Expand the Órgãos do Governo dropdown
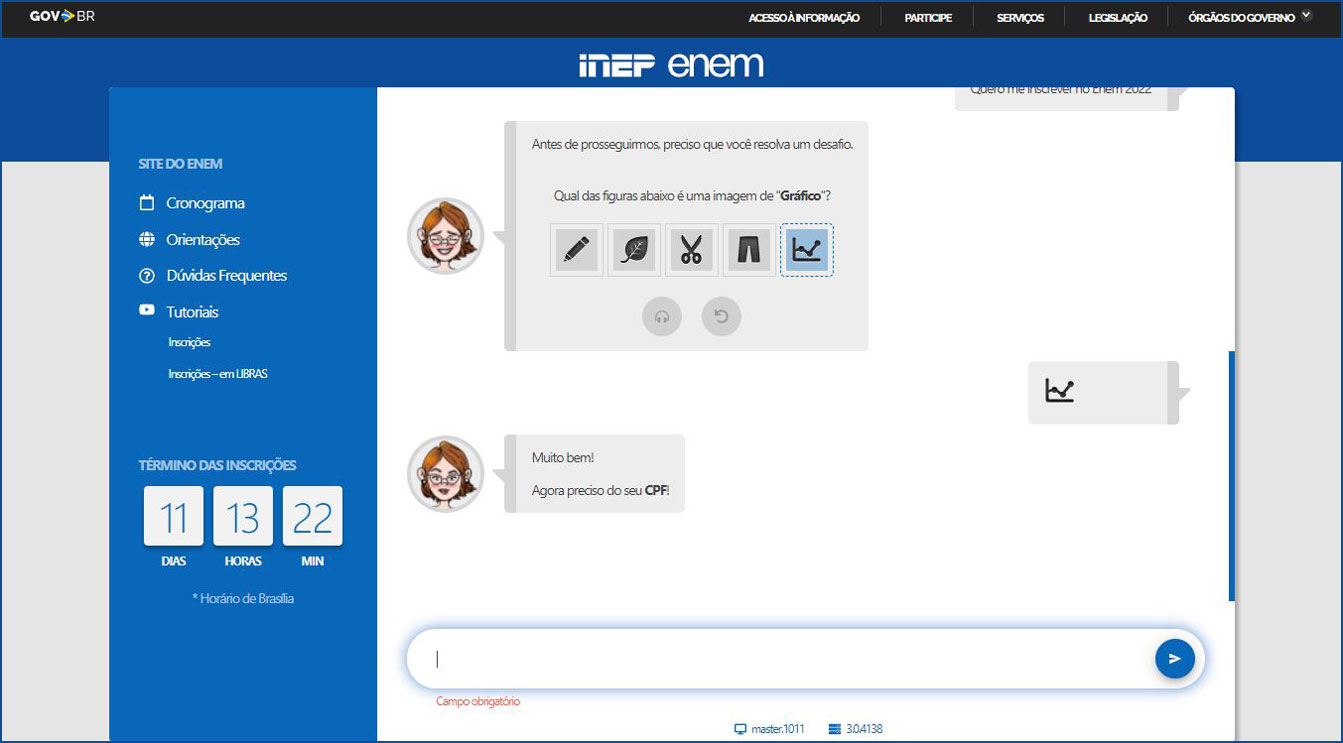1343x743 pixels. [x=1249, y=17]
